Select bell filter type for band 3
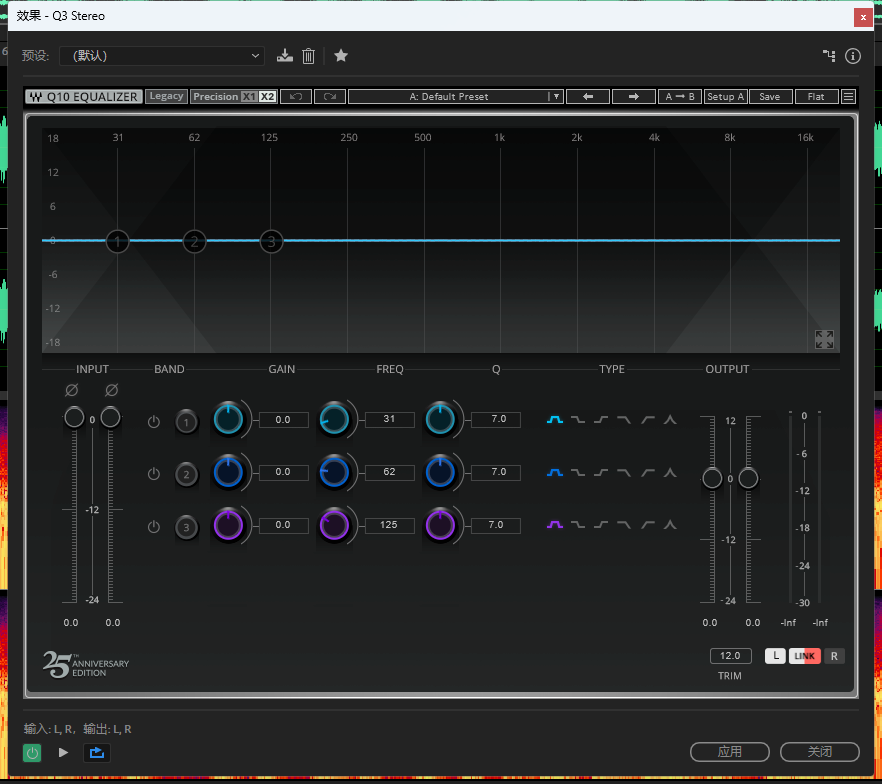This screenshot has height=784, width=882. pyautogui.click(x=555, y=525)
